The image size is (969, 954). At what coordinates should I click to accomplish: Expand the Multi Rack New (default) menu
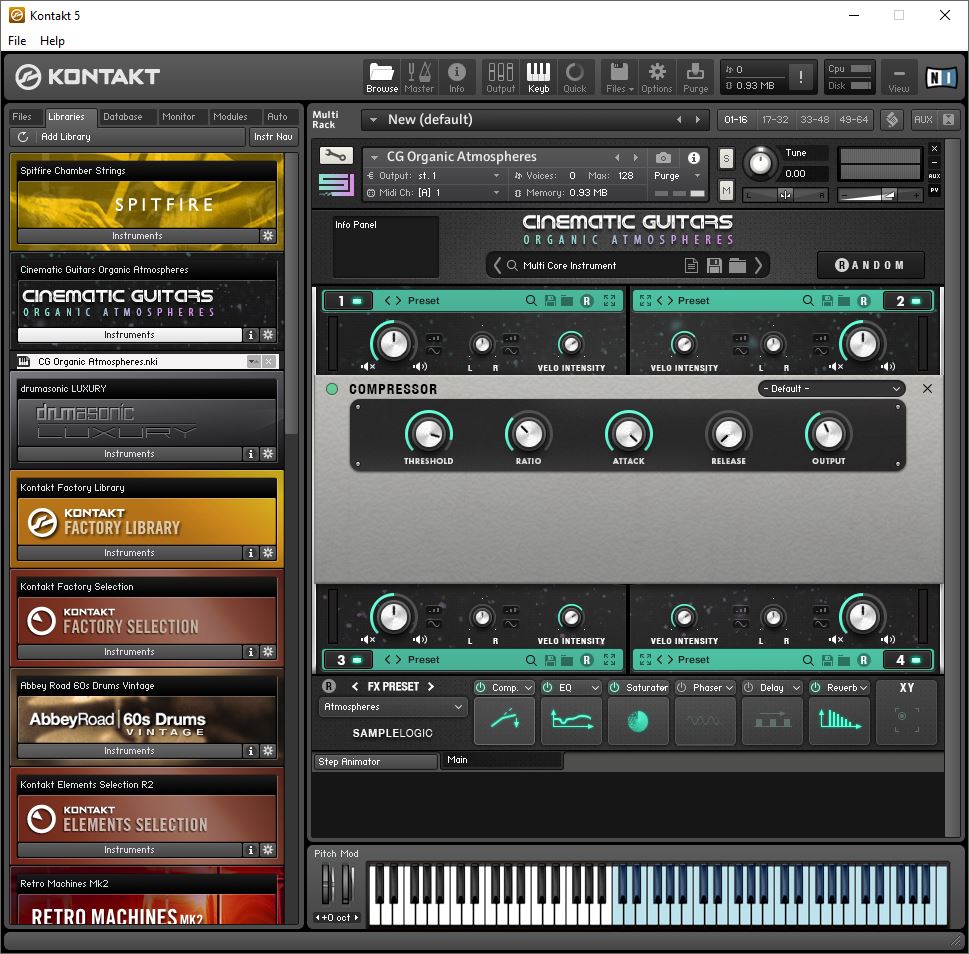[x=373, y=119]
